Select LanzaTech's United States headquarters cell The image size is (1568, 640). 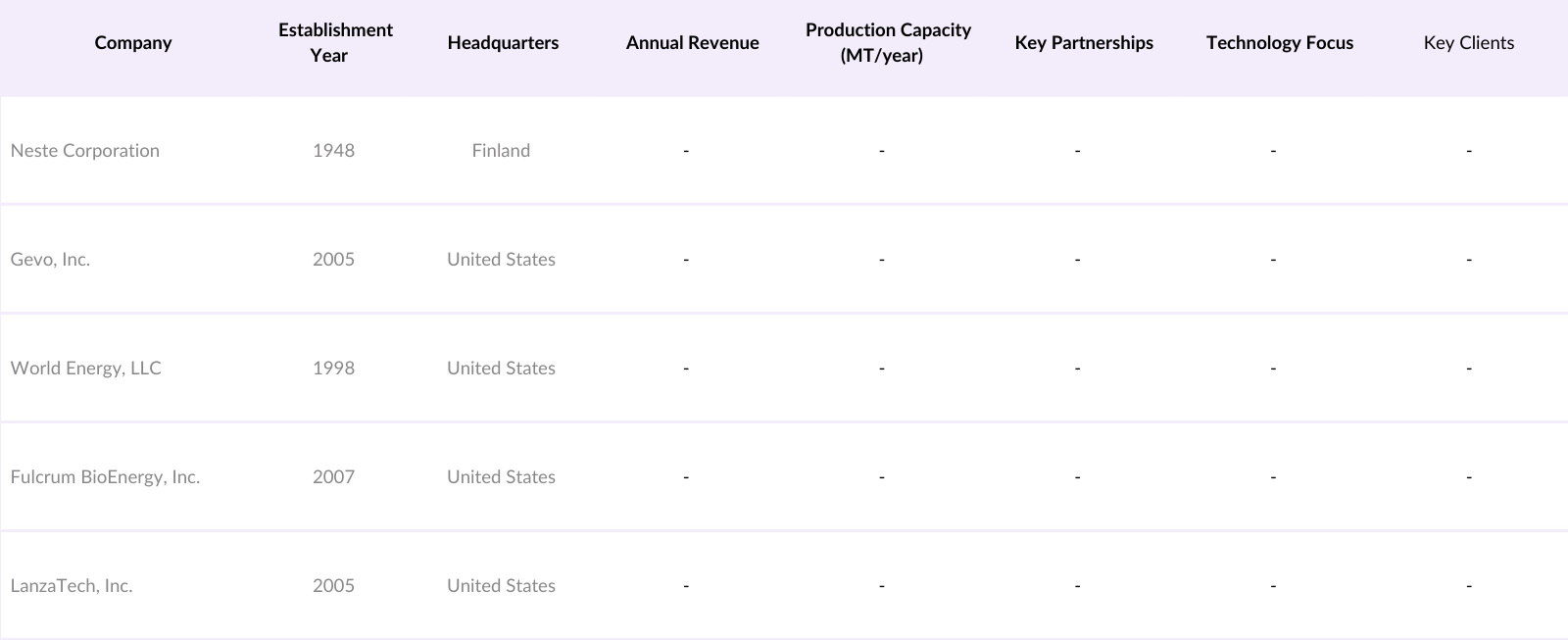point(501,586)
